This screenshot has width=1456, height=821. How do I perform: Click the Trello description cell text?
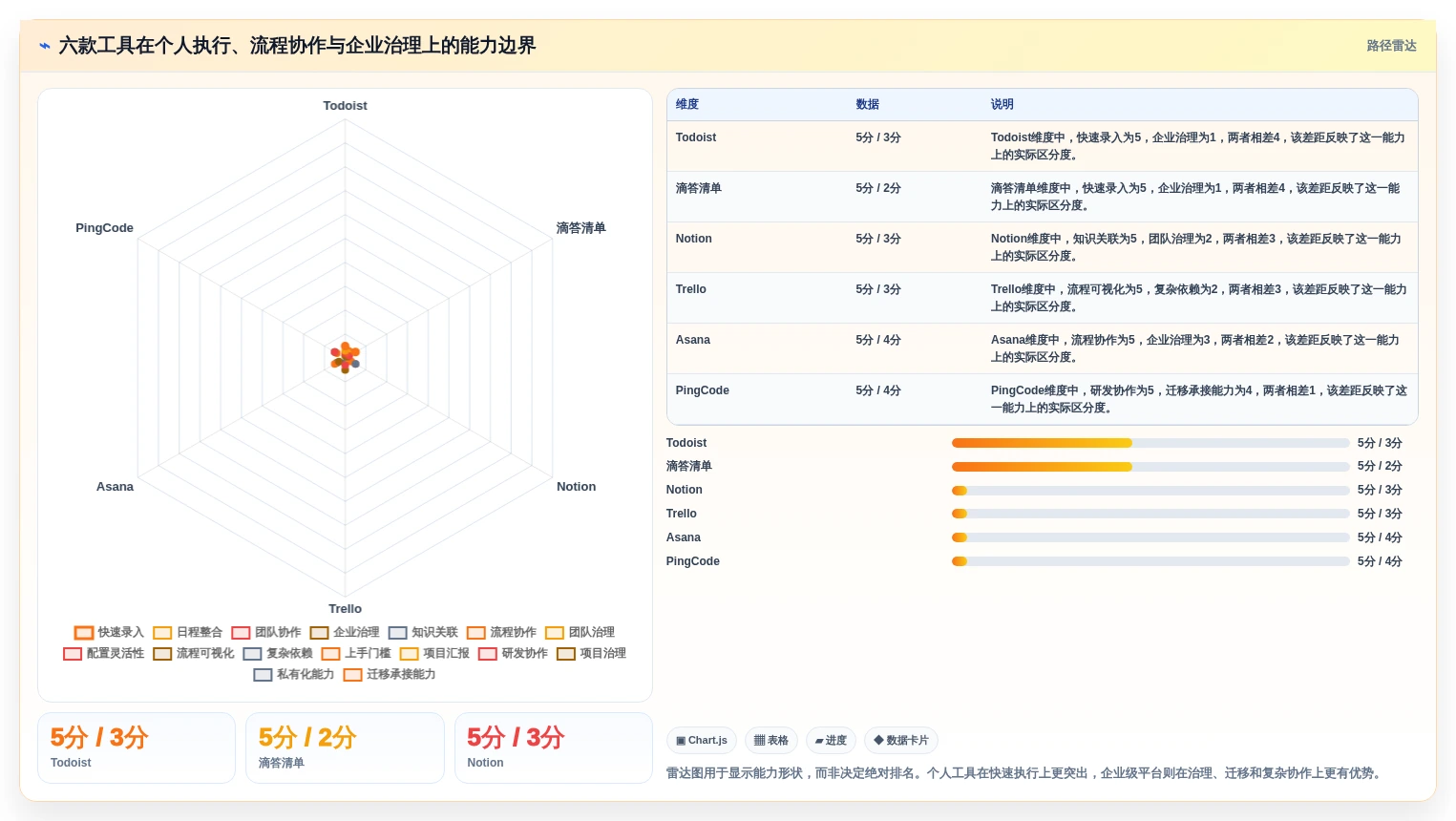point(1199,298)
